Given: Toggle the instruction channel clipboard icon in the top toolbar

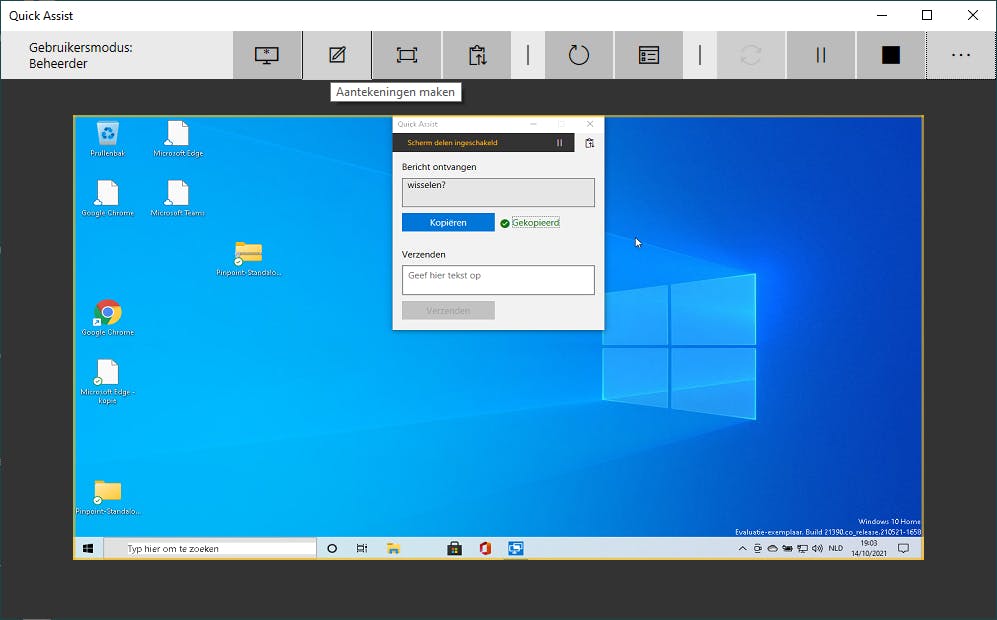Looking at the screenshot, I should click(476, 56).
